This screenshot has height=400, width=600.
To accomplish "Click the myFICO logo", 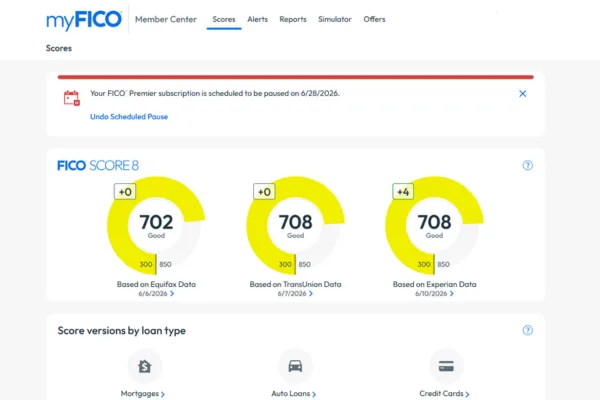I will point(84,20).
